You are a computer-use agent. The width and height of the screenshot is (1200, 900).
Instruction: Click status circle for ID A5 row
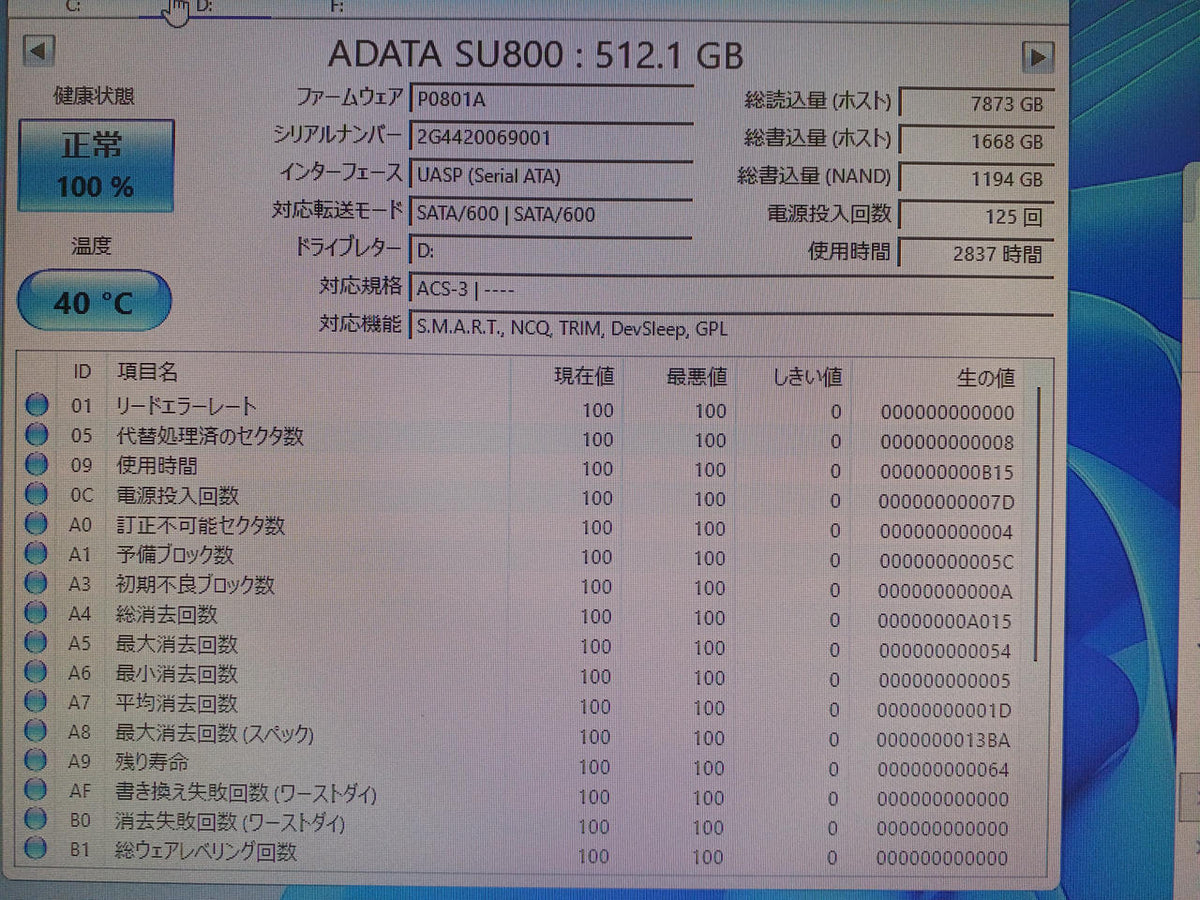pyautogui.click(x=37, y=643)
